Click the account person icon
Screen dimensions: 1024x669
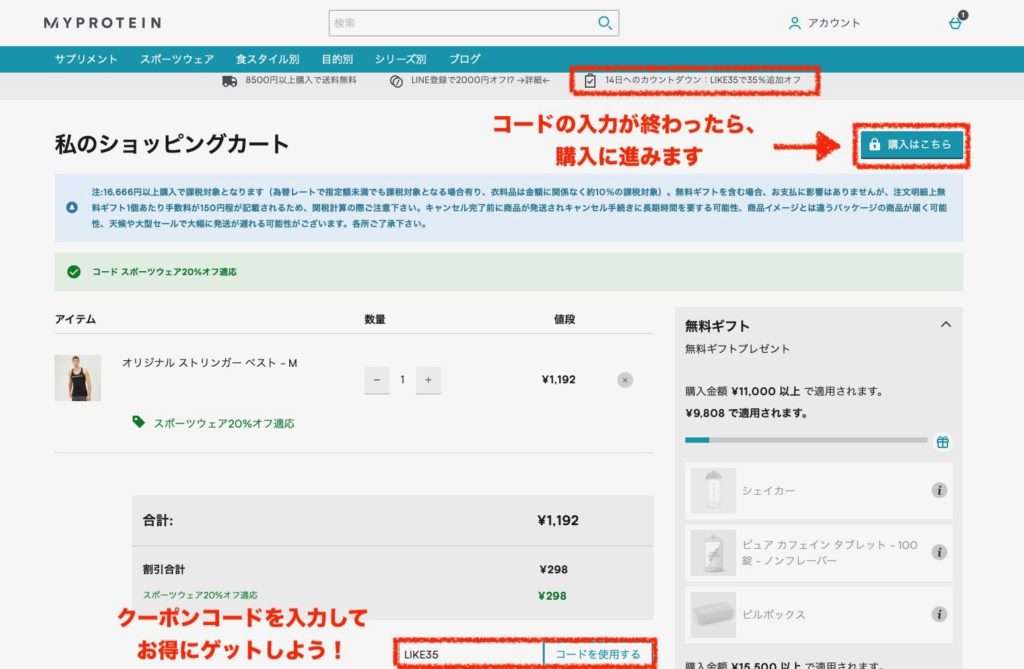795,23
